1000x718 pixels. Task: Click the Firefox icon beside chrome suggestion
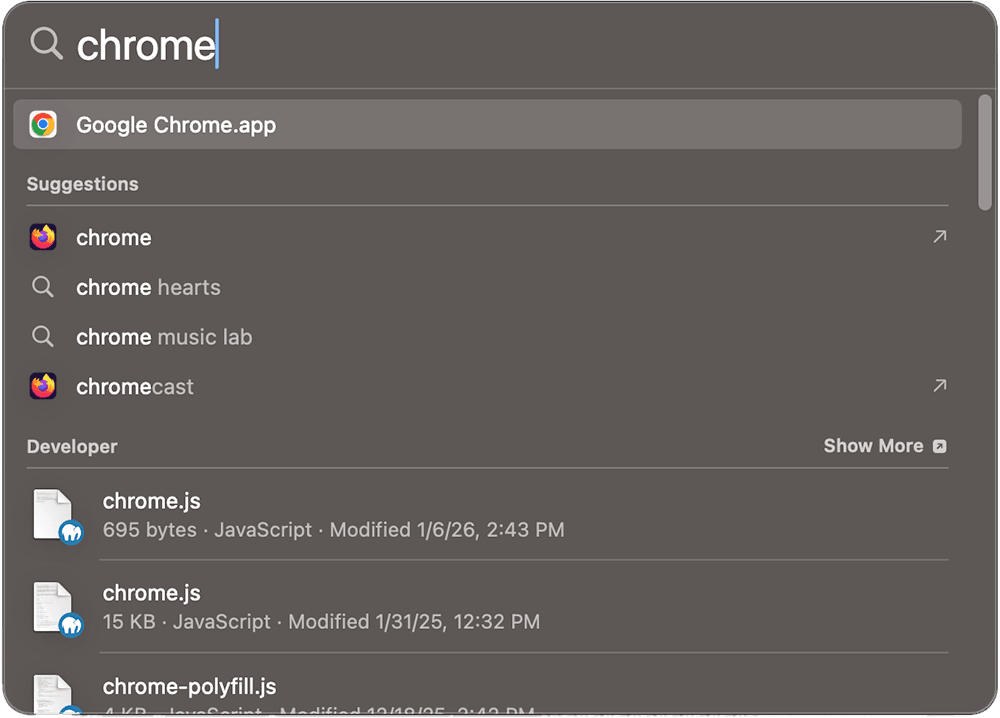click(x=44, y=237)
